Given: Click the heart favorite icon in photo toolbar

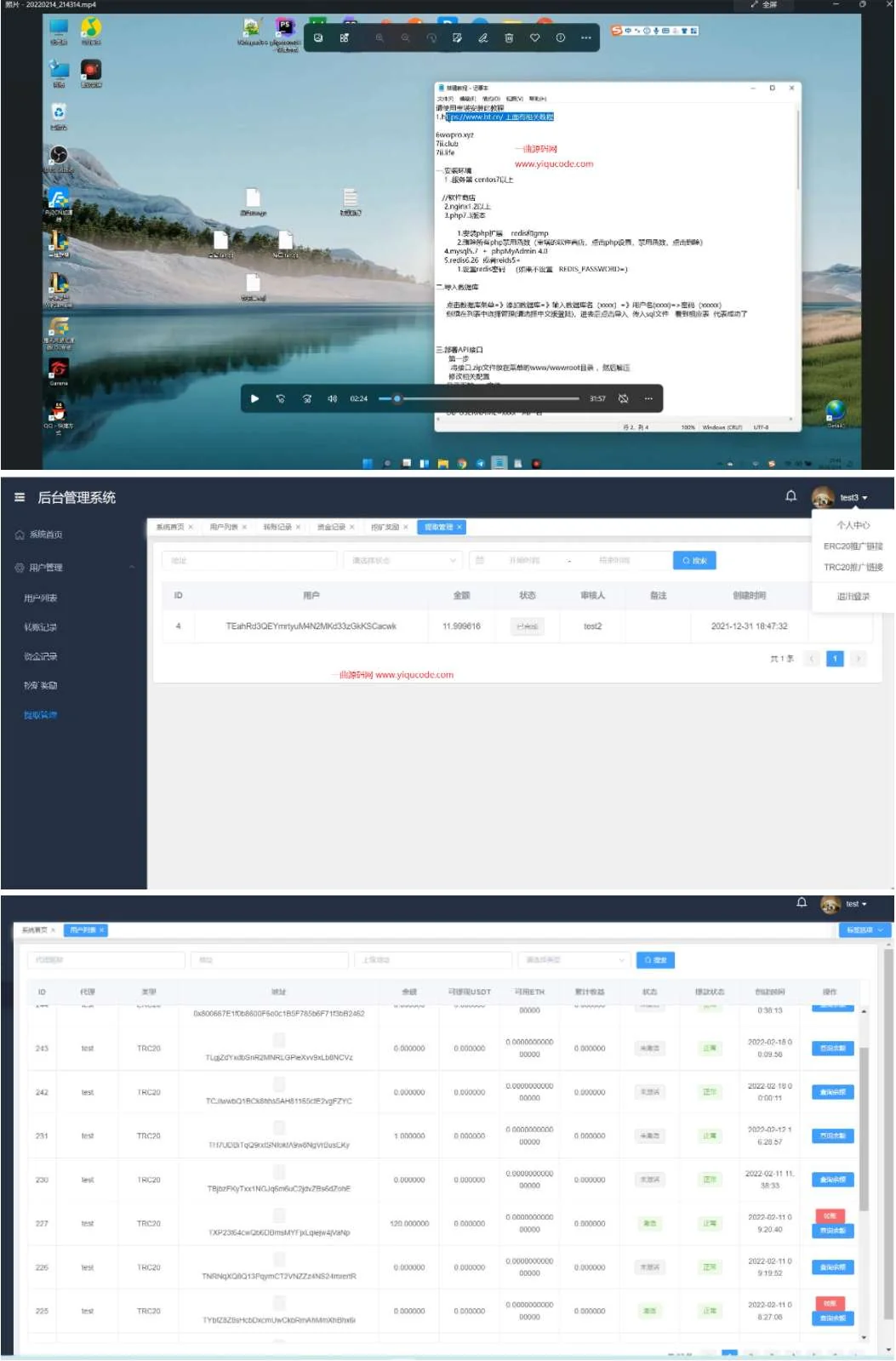Looking at the screenshot, I should click(534, 37).
